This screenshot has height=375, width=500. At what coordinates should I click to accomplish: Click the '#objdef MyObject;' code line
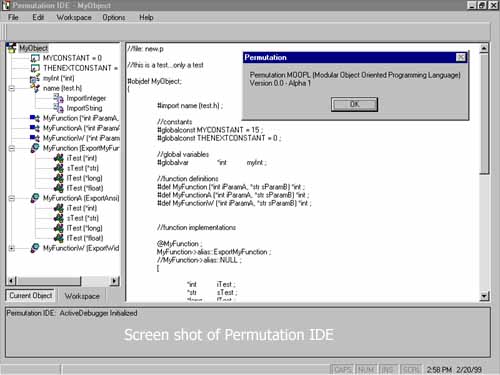(154, 81)
